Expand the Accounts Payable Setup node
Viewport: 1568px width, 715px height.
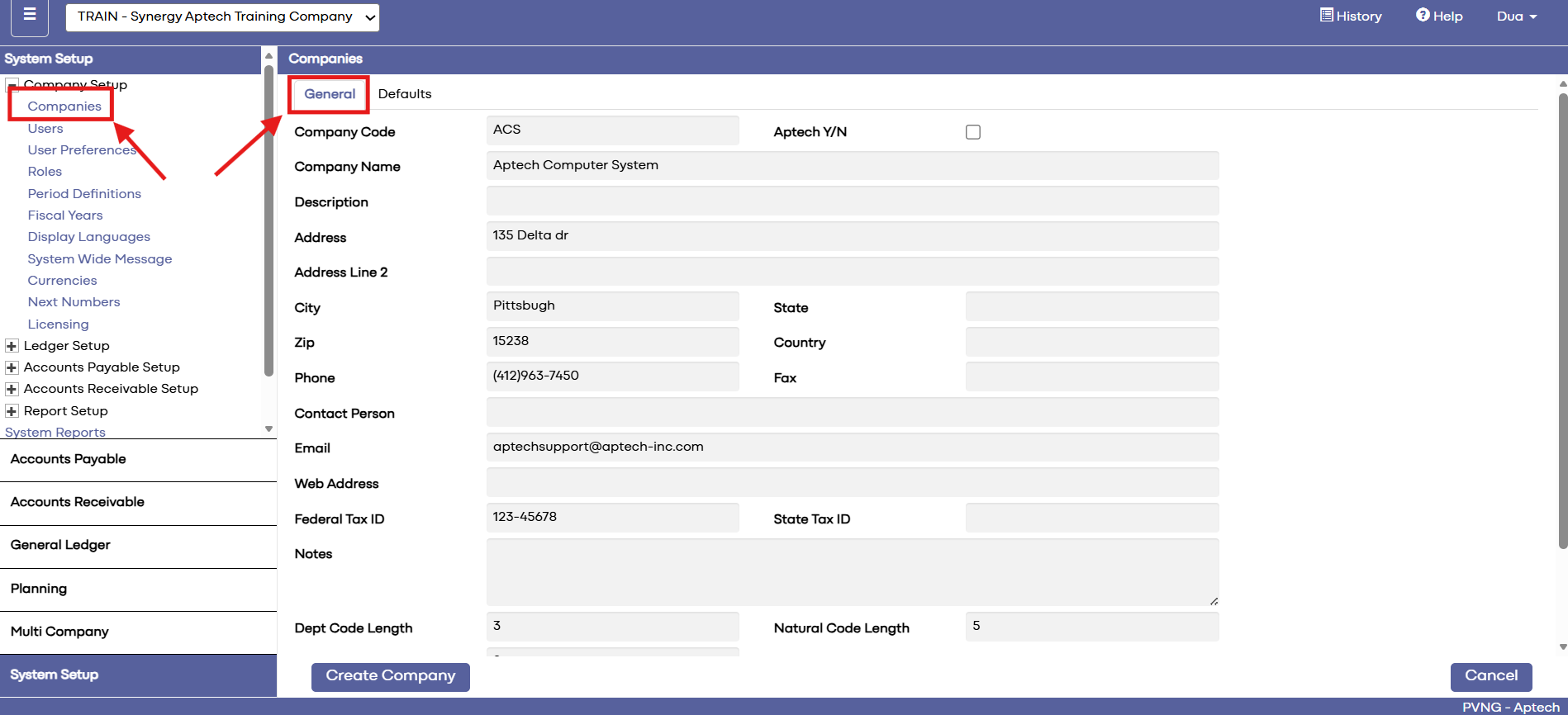coord(12,367)
